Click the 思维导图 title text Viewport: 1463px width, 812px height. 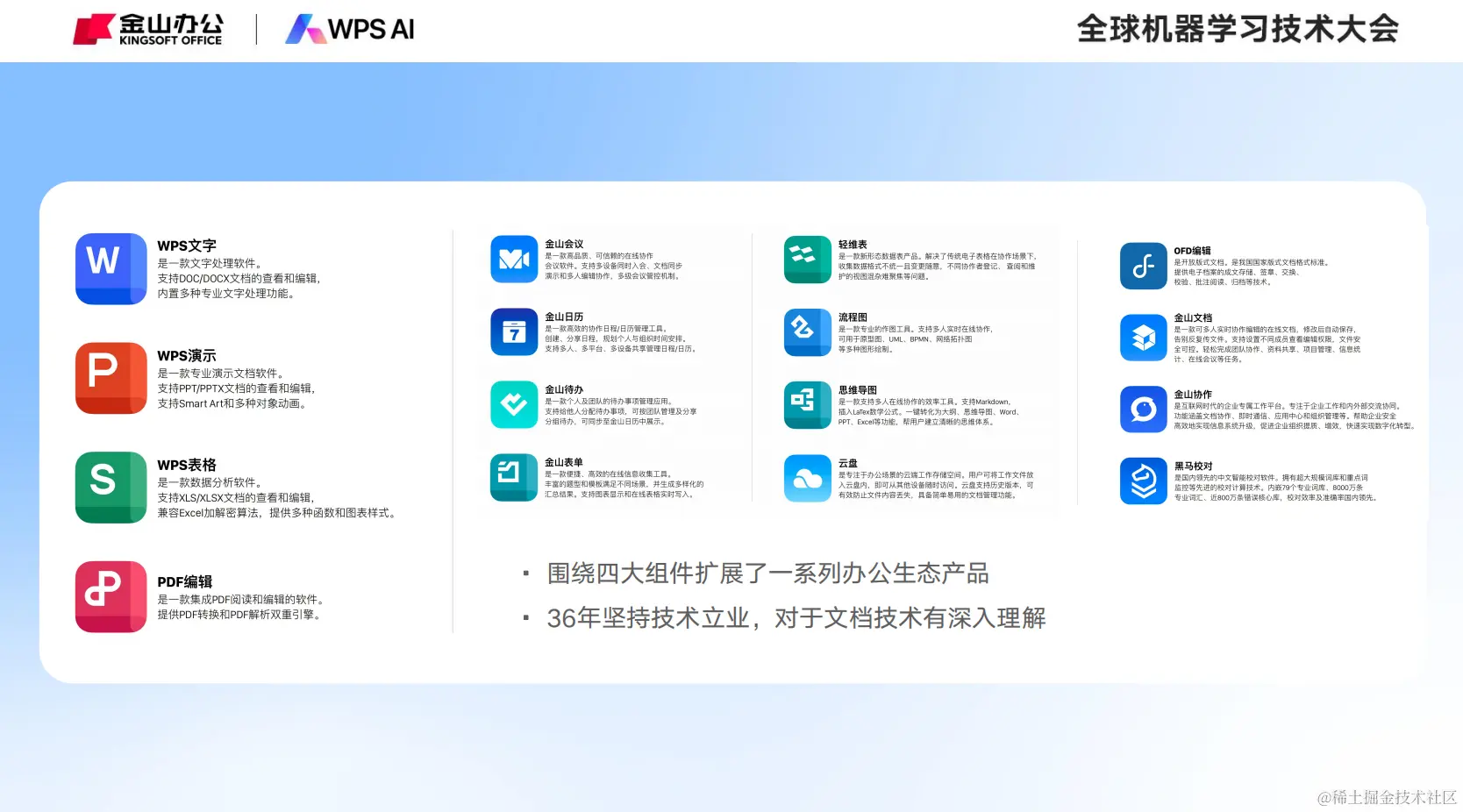[x=858, y=390]
